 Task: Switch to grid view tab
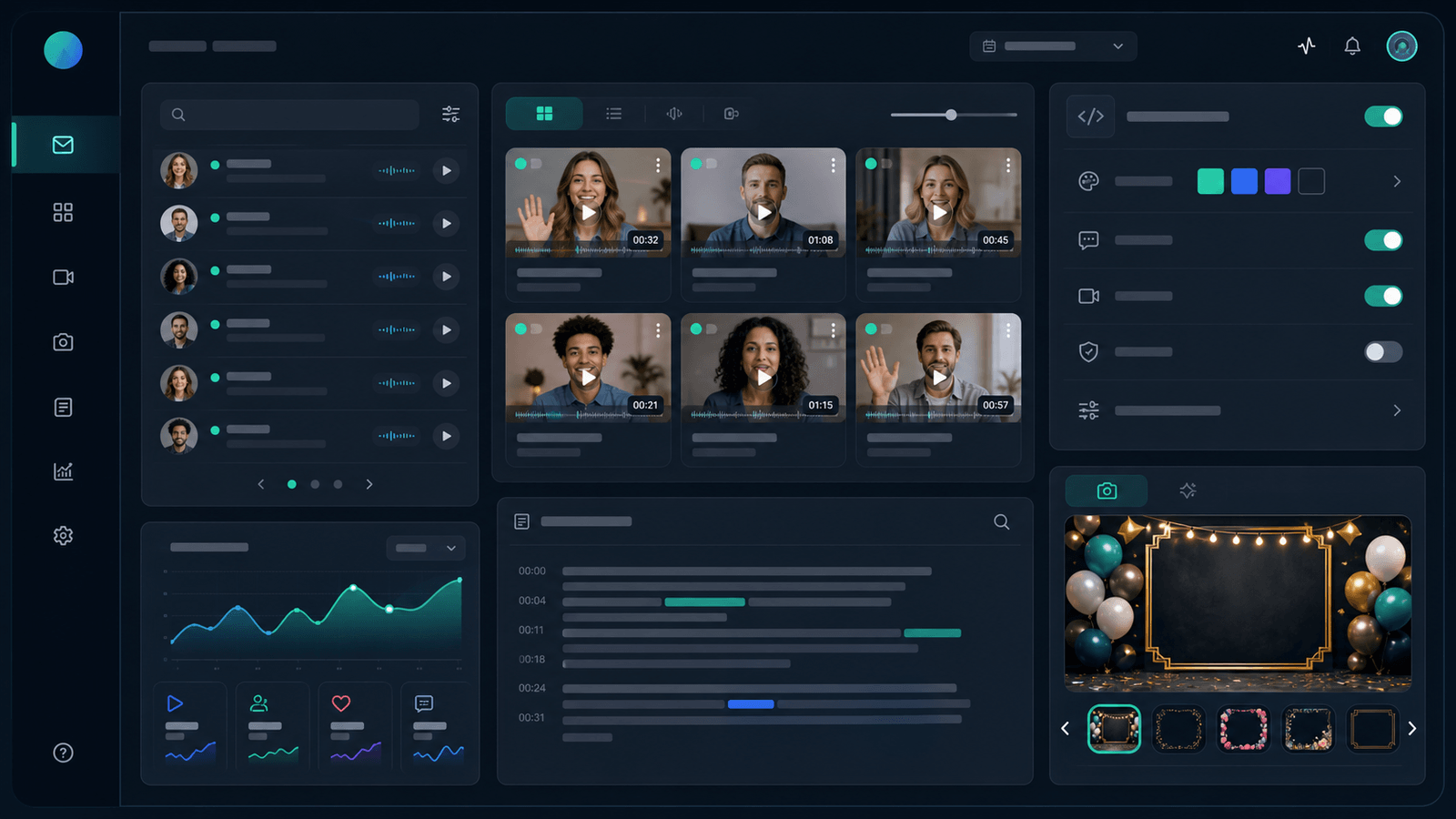[544, 114]
